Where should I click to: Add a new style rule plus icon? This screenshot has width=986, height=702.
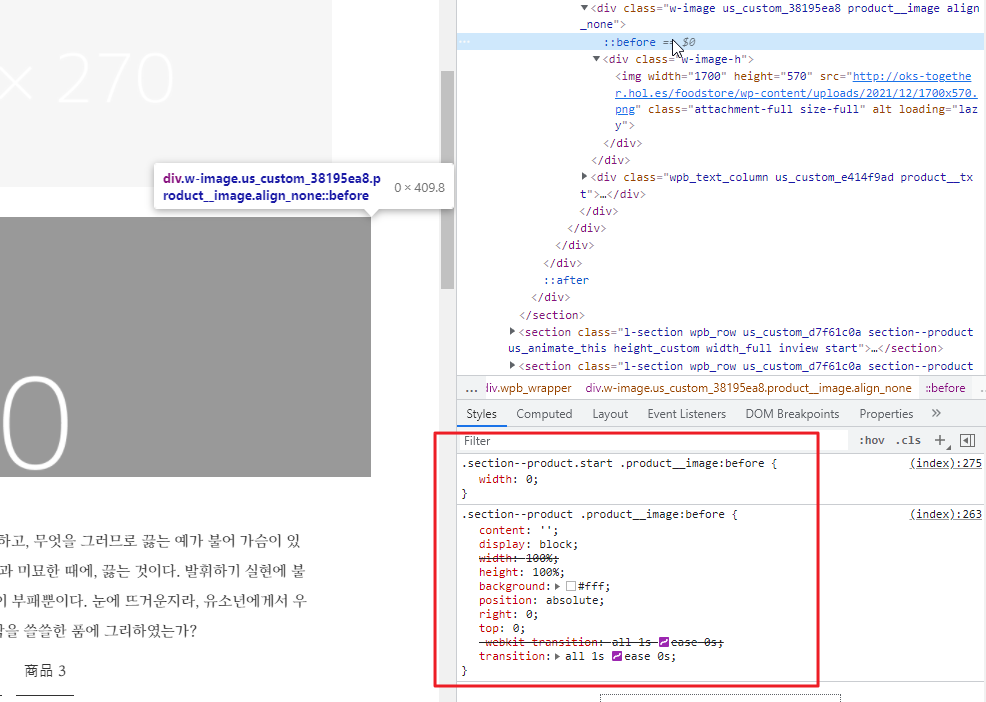940,440
